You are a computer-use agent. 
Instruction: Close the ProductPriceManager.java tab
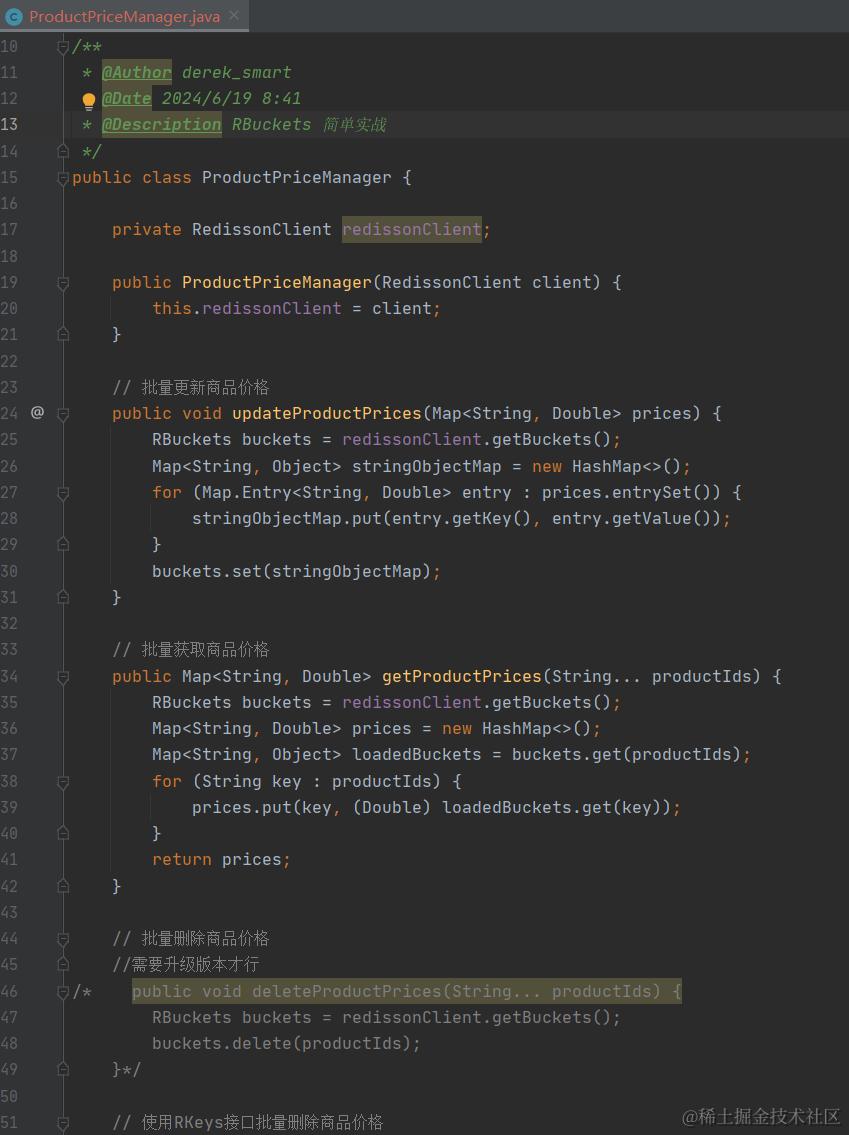[235, 16]
